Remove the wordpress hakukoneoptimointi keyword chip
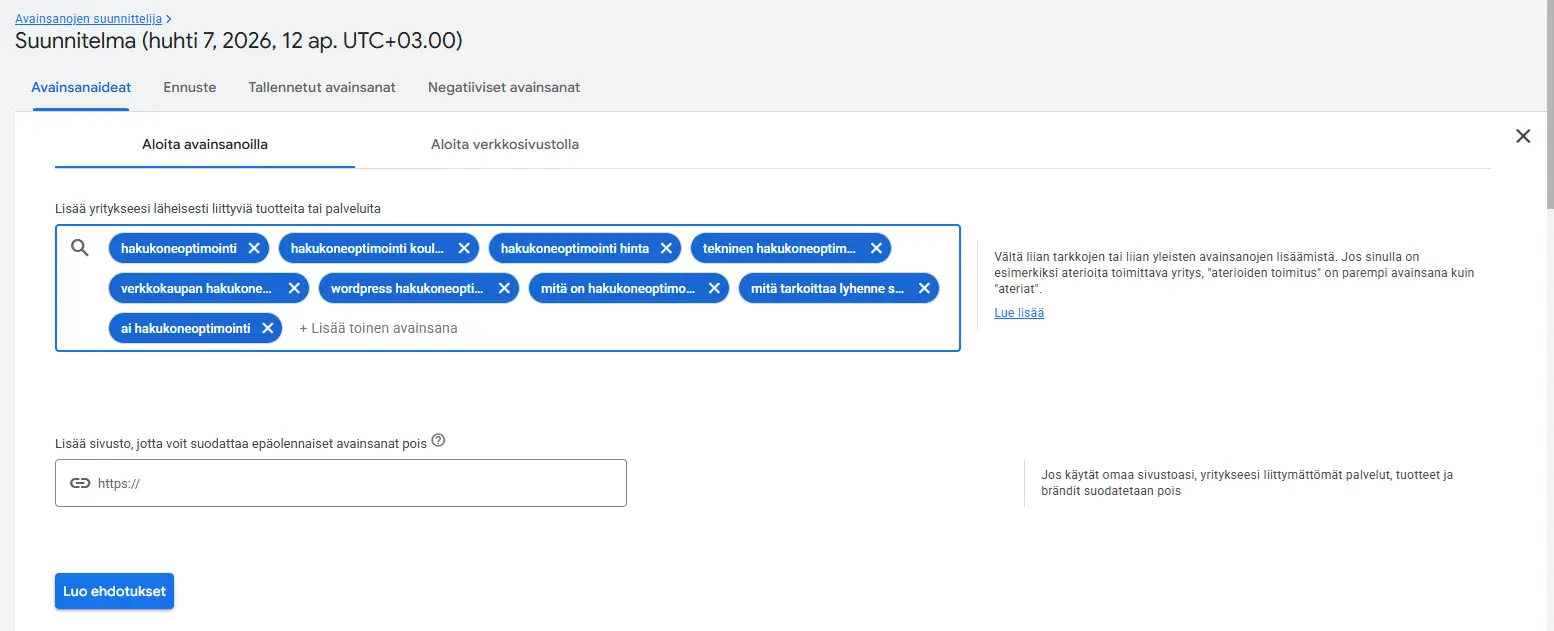Image resolution: width=1554 pixels, height=631 pixels. (x=503, y=287)
